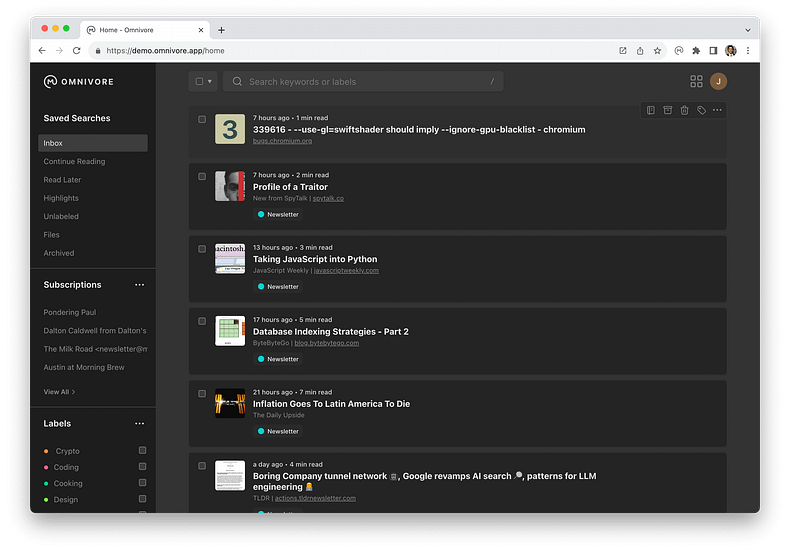Open Chrome three-dot menu
Screen dimensions: 790x550
(748, 51)
